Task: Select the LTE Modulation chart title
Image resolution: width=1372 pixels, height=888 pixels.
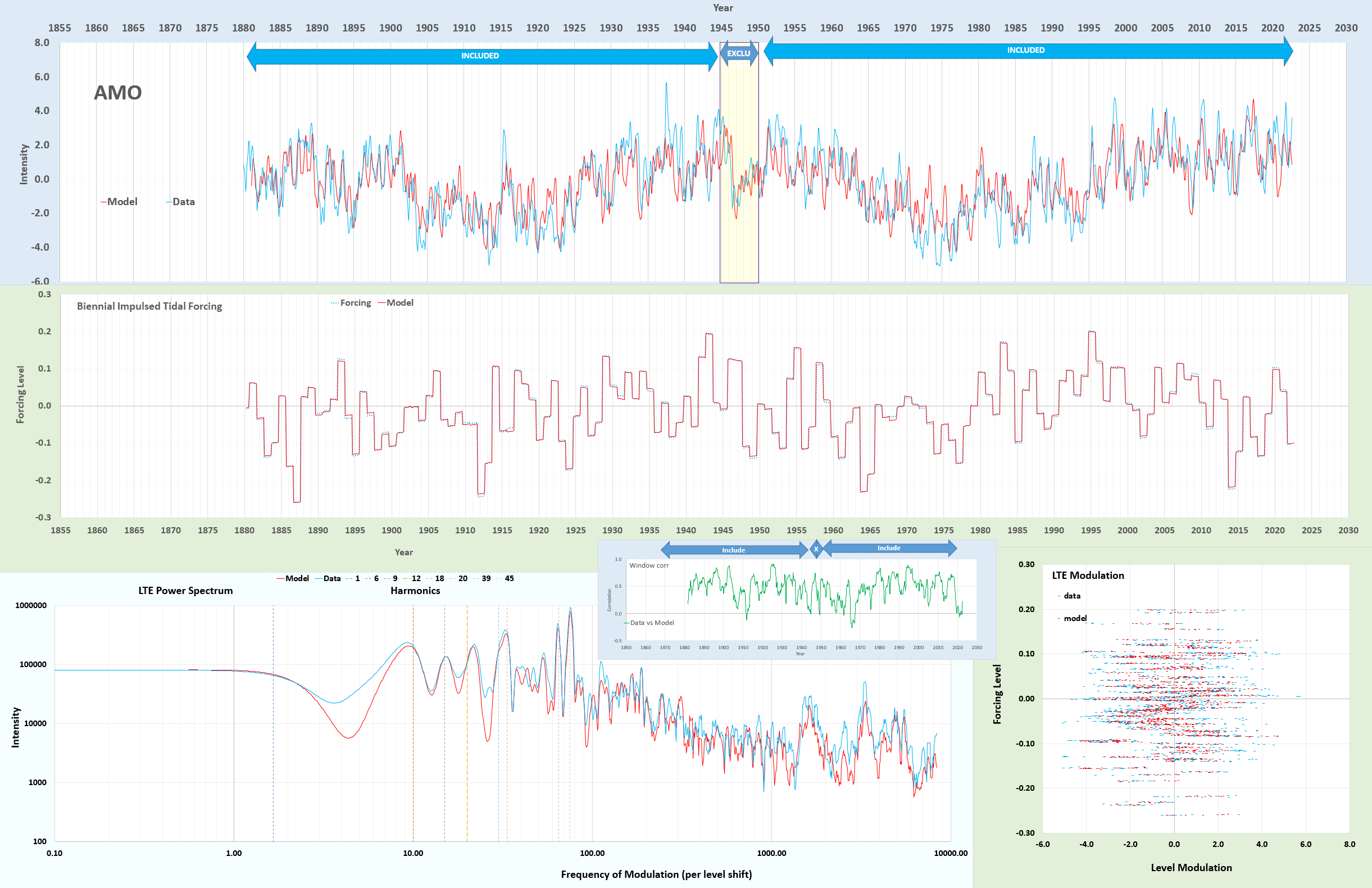Action: [x=1088, y=576]
